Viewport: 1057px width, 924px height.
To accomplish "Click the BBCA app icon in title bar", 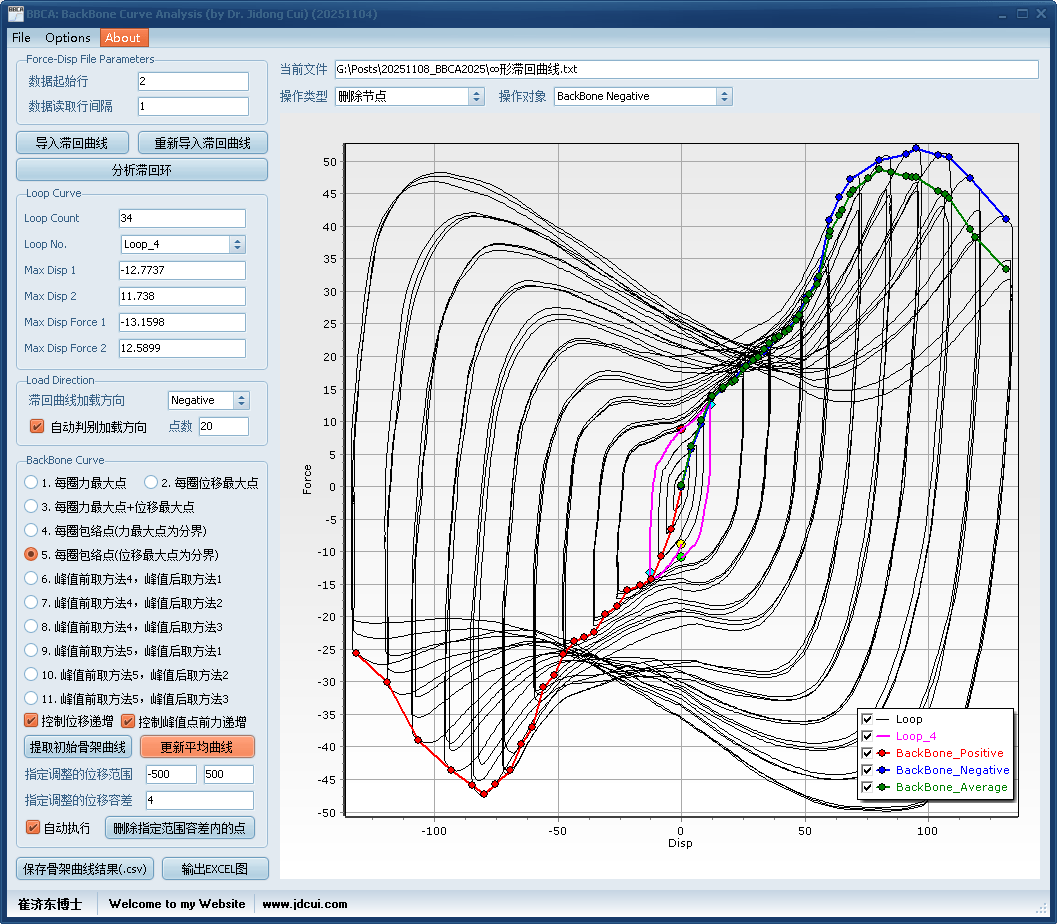I will [x=14, y=13].
